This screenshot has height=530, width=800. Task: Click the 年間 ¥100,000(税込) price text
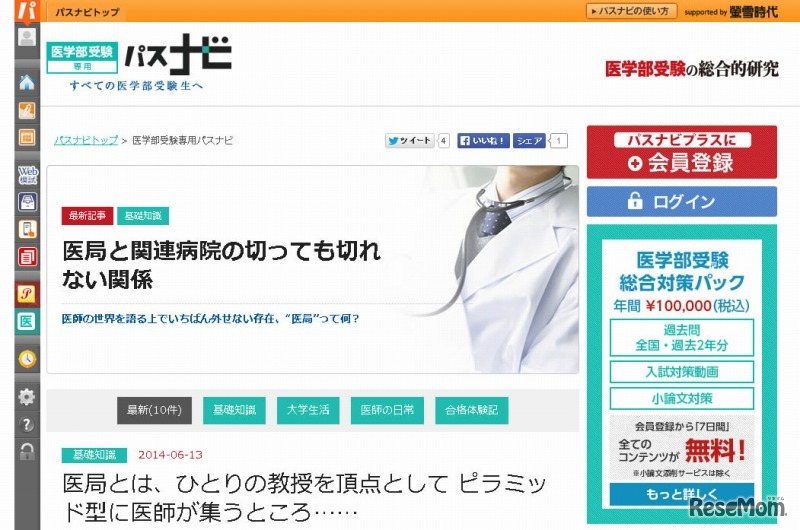point(682,306)
